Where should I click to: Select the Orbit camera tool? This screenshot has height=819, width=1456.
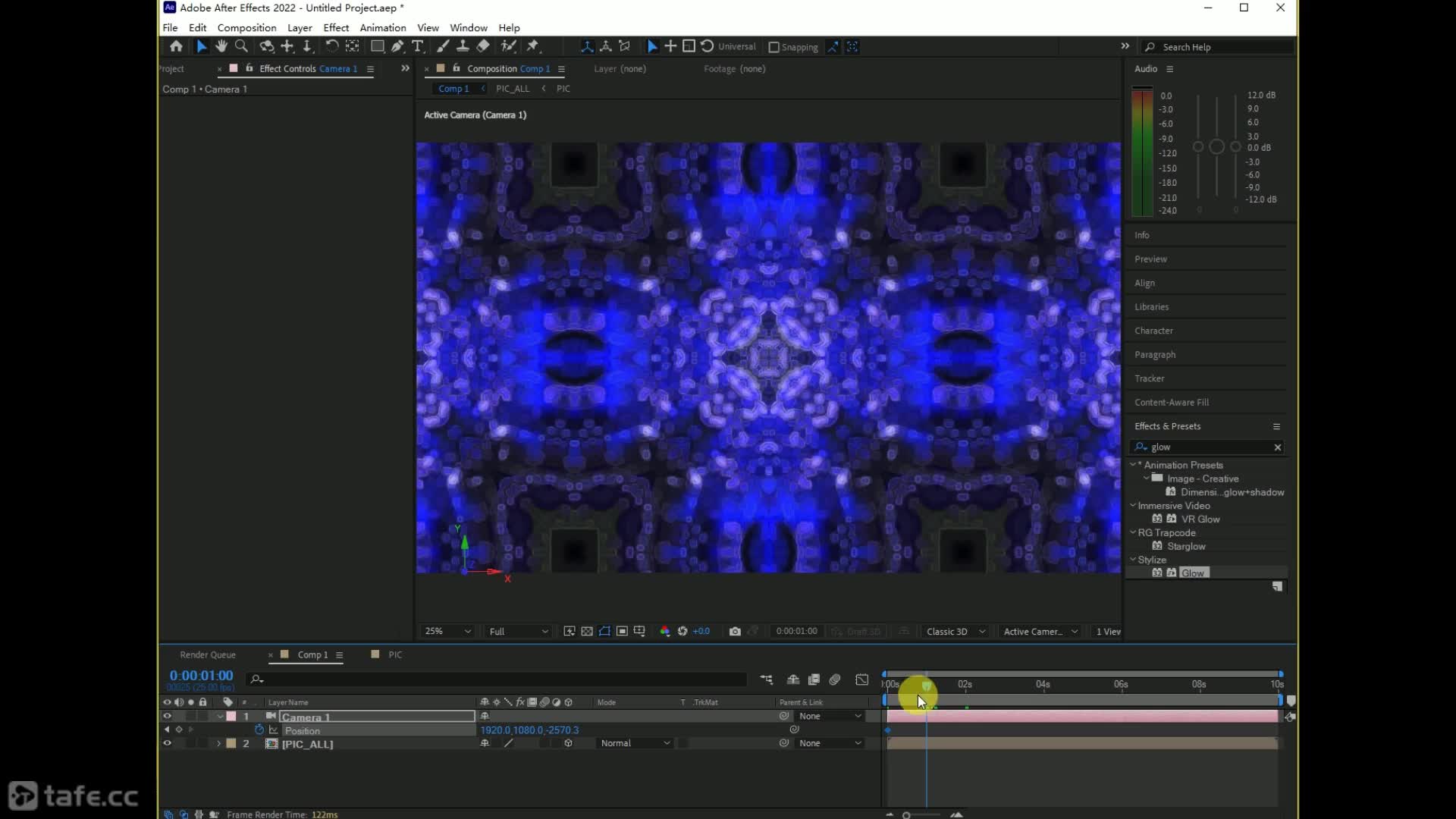tap(266, 46)
